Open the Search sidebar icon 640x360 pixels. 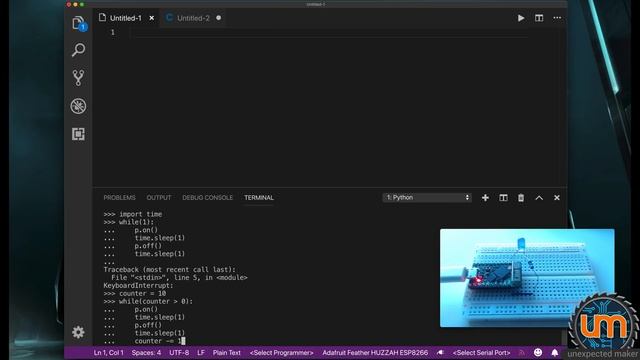click(78, 50)
